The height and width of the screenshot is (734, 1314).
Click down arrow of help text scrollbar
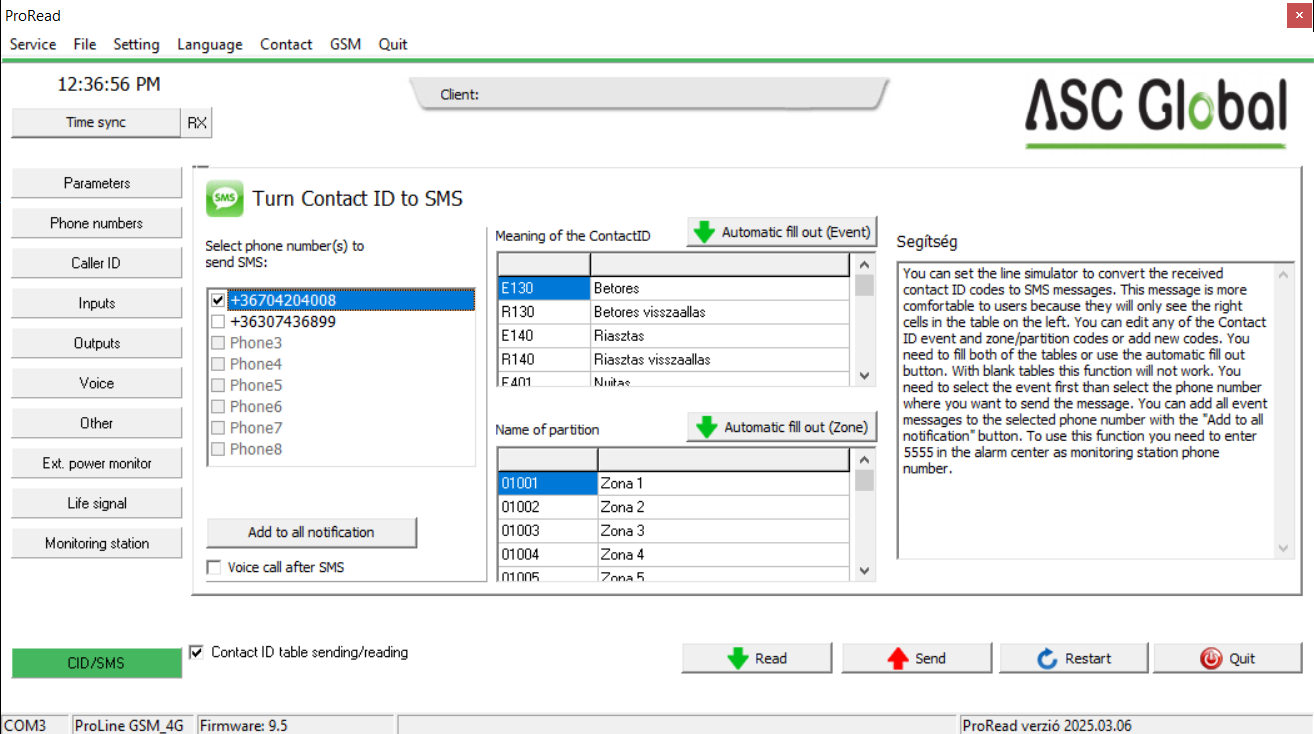(1285, 547)
